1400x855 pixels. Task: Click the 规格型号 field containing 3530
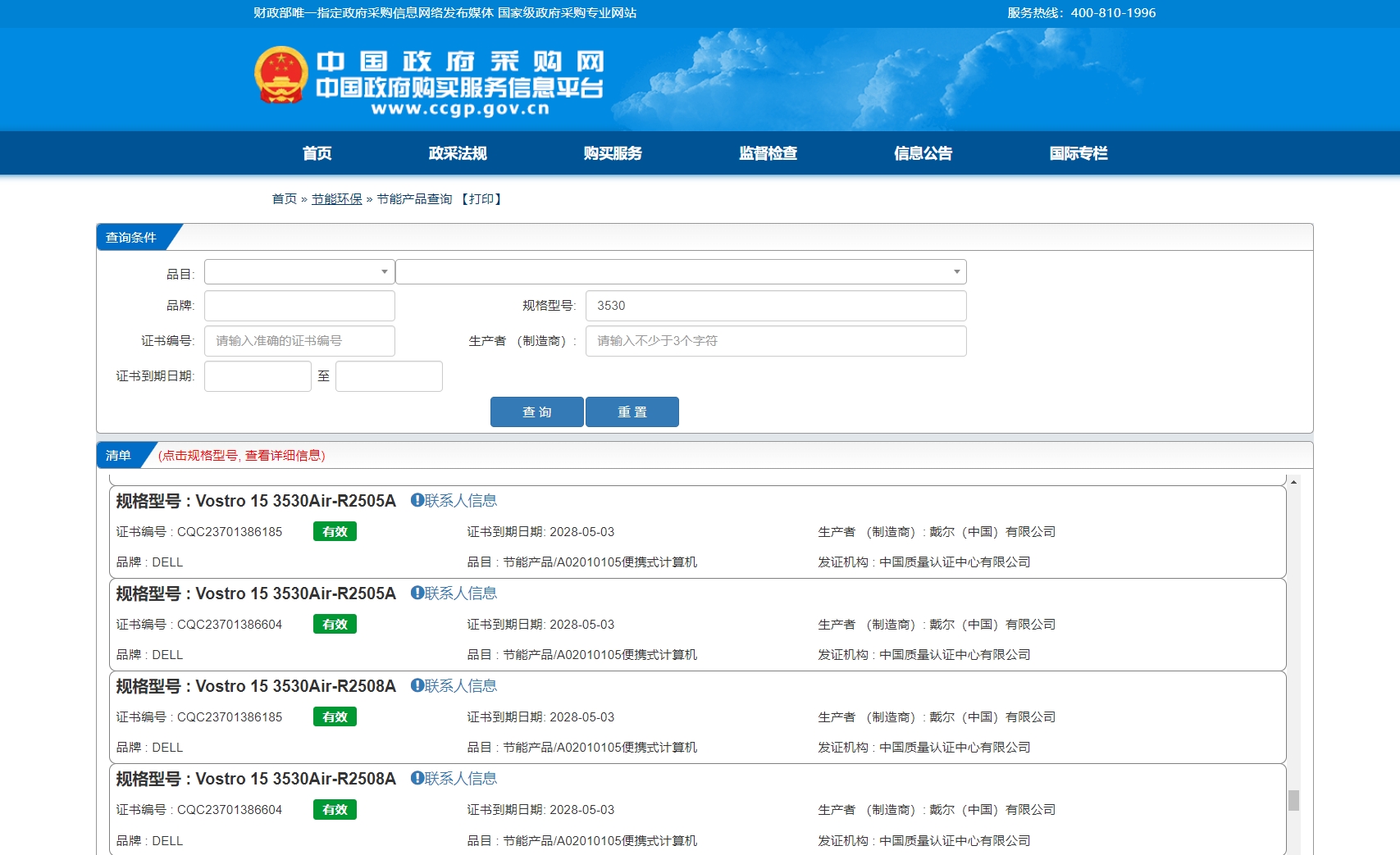[x=776, y=306]
